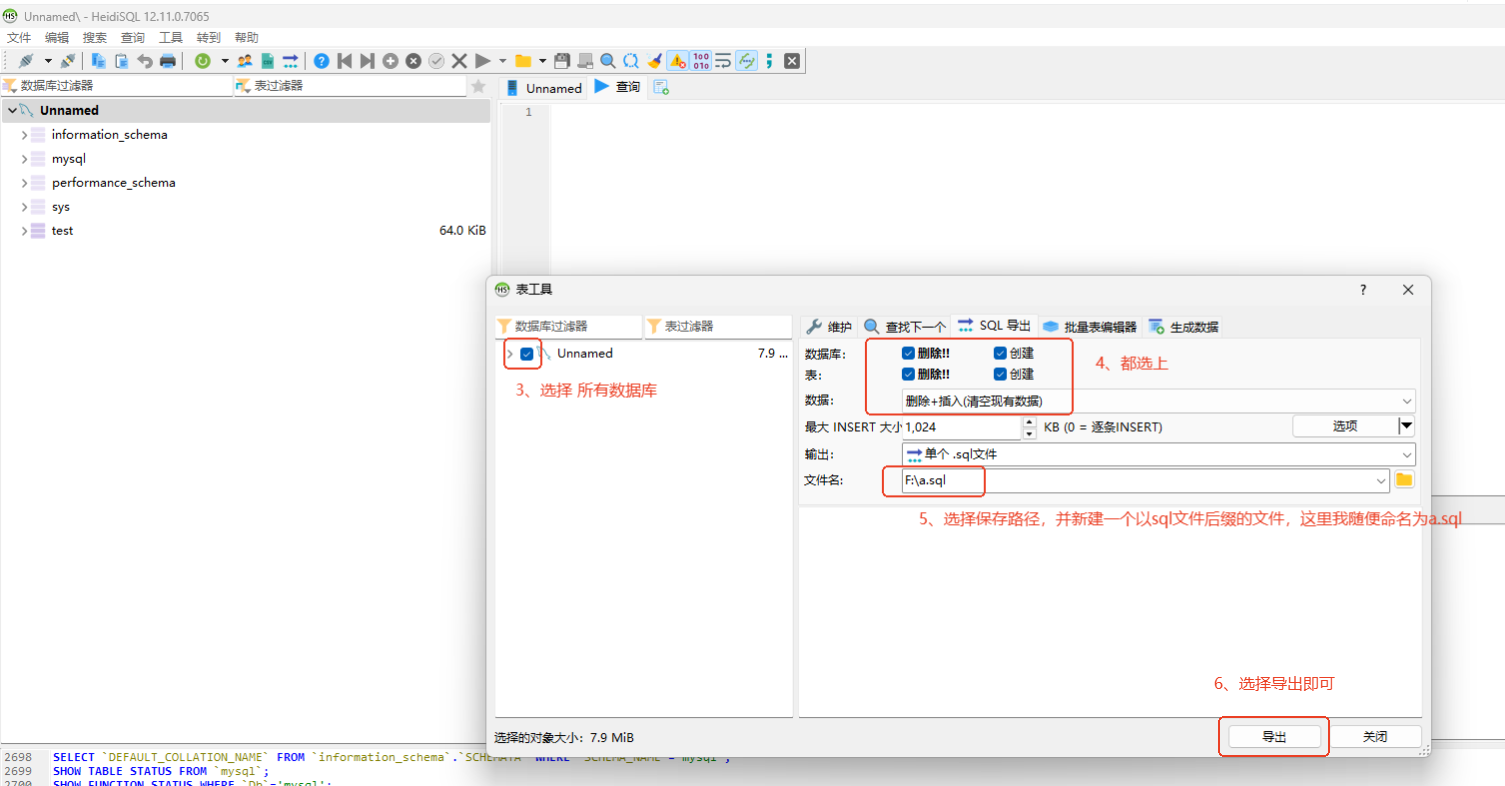The width and height of the screenshot is (1505, 786).
Task: Toggle 数据库 删除!! checkbox
Action: tap(908, 353)
